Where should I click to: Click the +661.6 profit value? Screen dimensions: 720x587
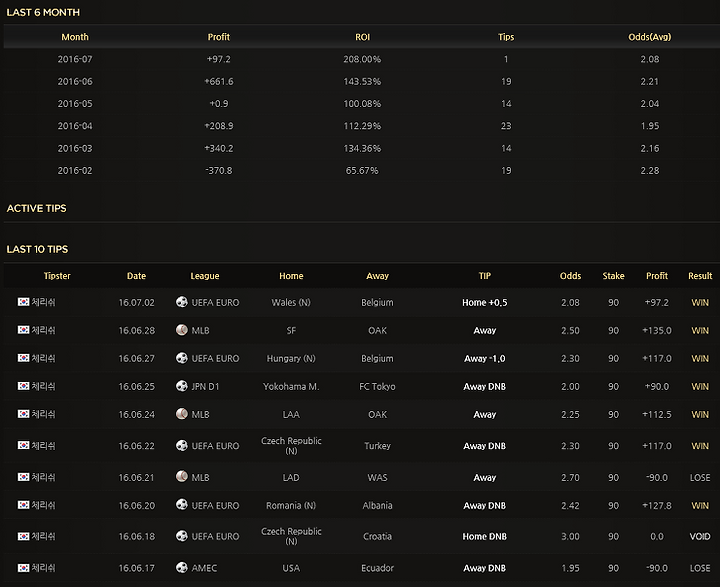point(219,81)
